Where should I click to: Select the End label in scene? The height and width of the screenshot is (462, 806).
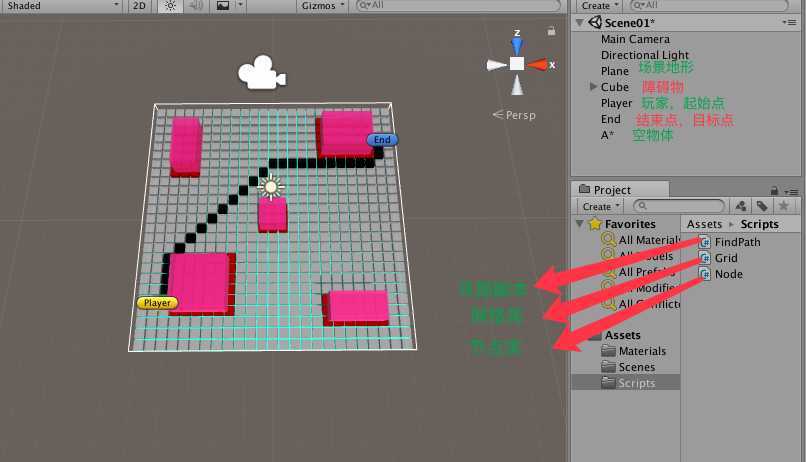(x=382, y=139)
